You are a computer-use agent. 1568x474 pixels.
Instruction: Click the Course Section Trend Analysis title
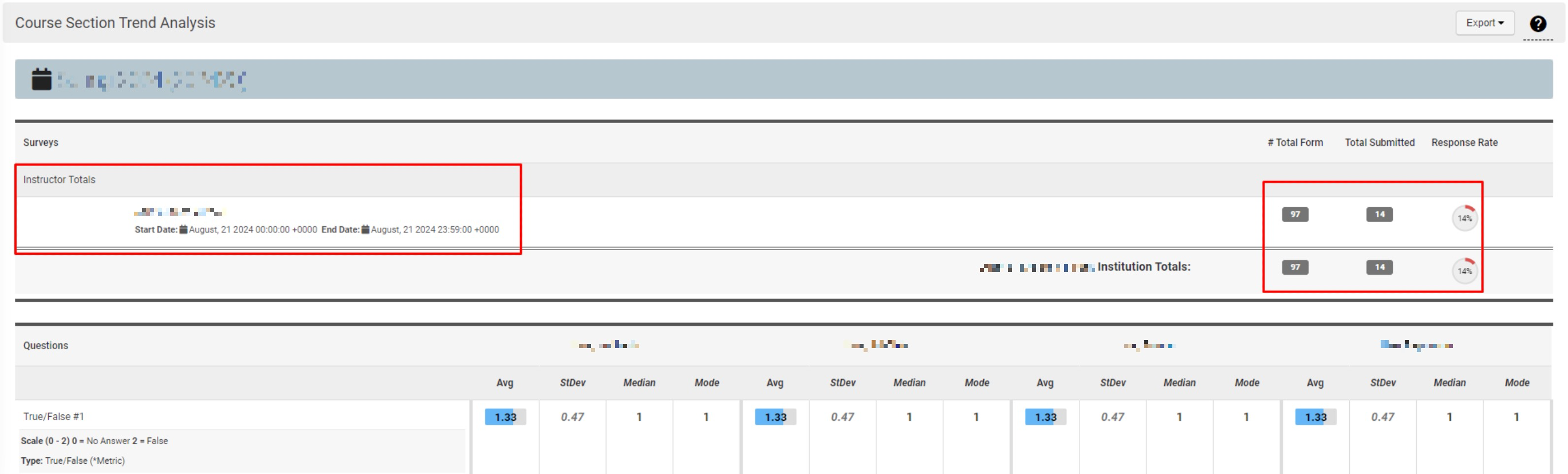(115, 22)
